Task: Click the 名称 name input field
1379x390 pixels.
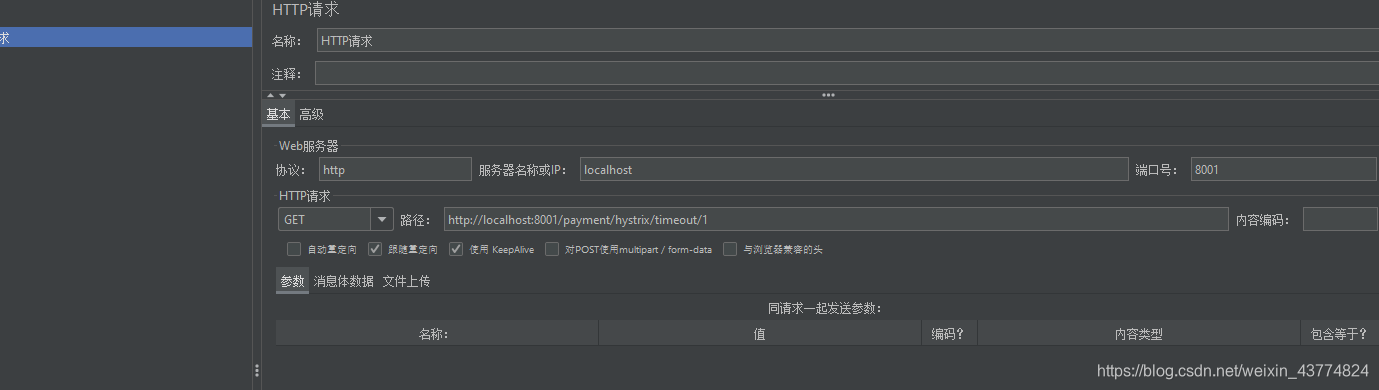Action: pos(847,41)
